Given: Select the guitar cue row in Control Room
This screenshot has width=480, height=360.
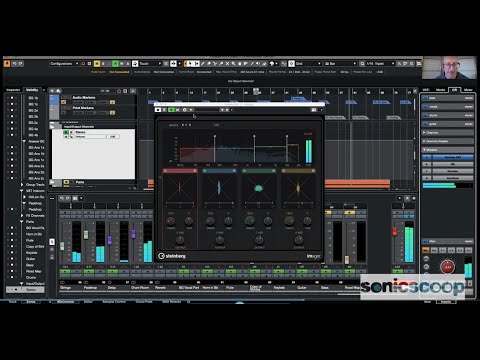Looking at the screenshot, I should (447, 124).
